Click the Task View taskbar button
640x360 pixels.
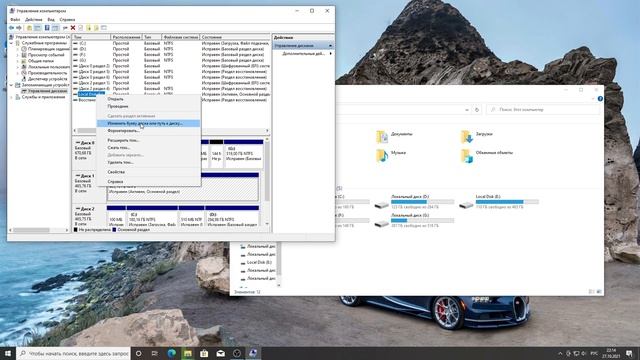[x=155, y=353]
